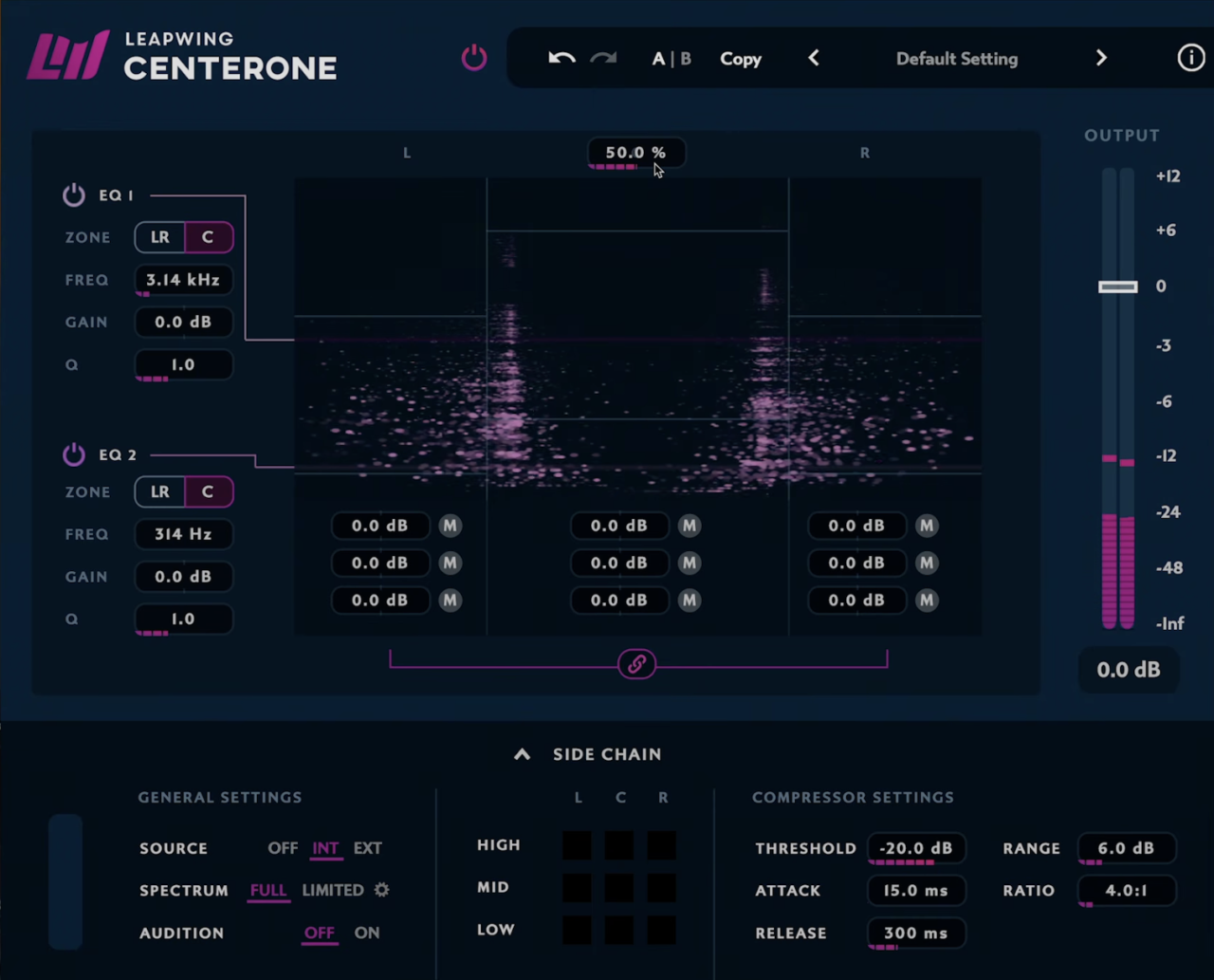Click the HIGH band R side chain cell
Viewport: 1214px width, 980px height.
[x=662, y=845]
